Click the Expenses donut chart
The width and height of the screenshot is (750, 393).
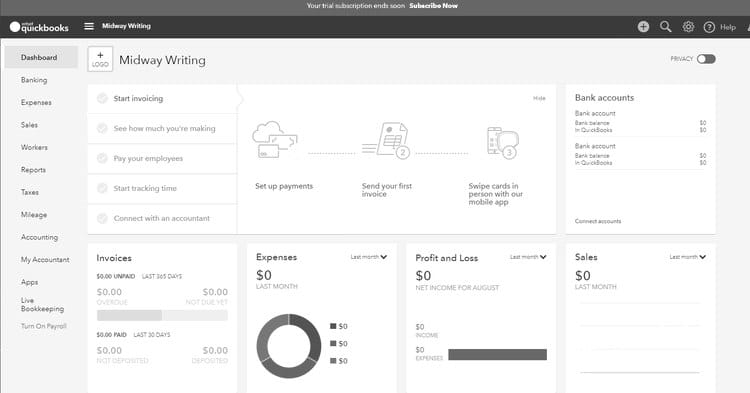point(289,346)
